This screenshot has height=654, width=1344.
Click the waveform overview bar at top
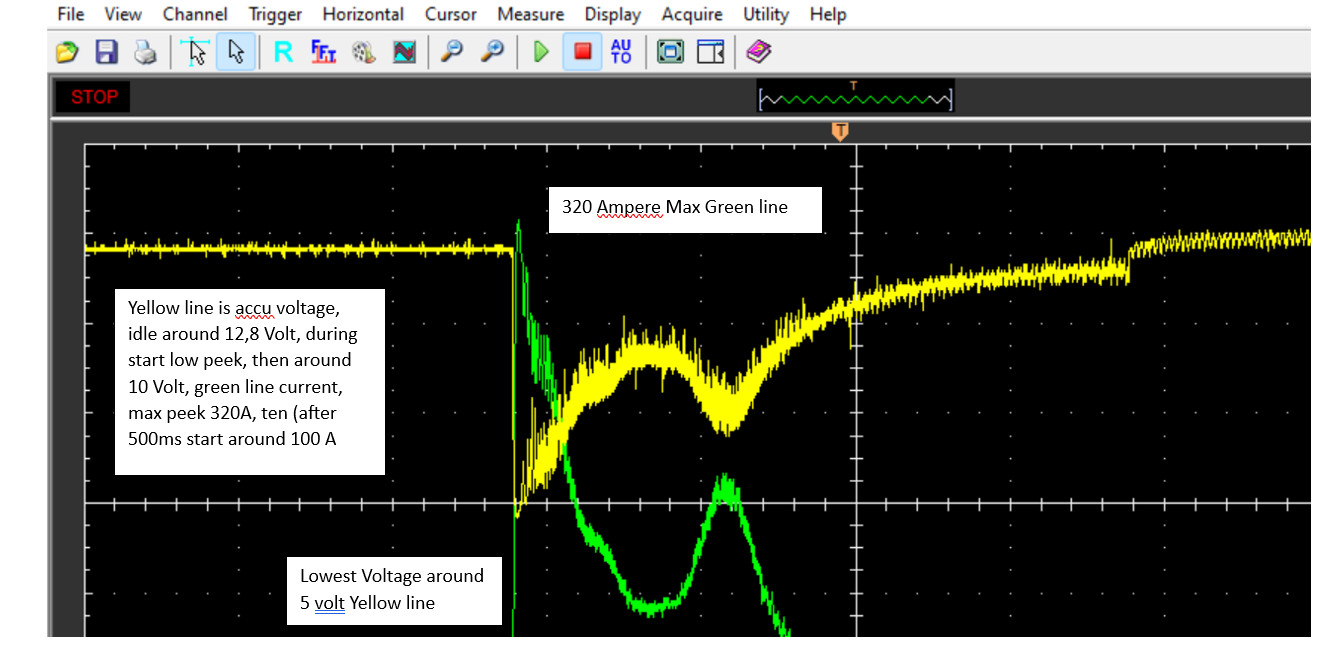point(855,98)
